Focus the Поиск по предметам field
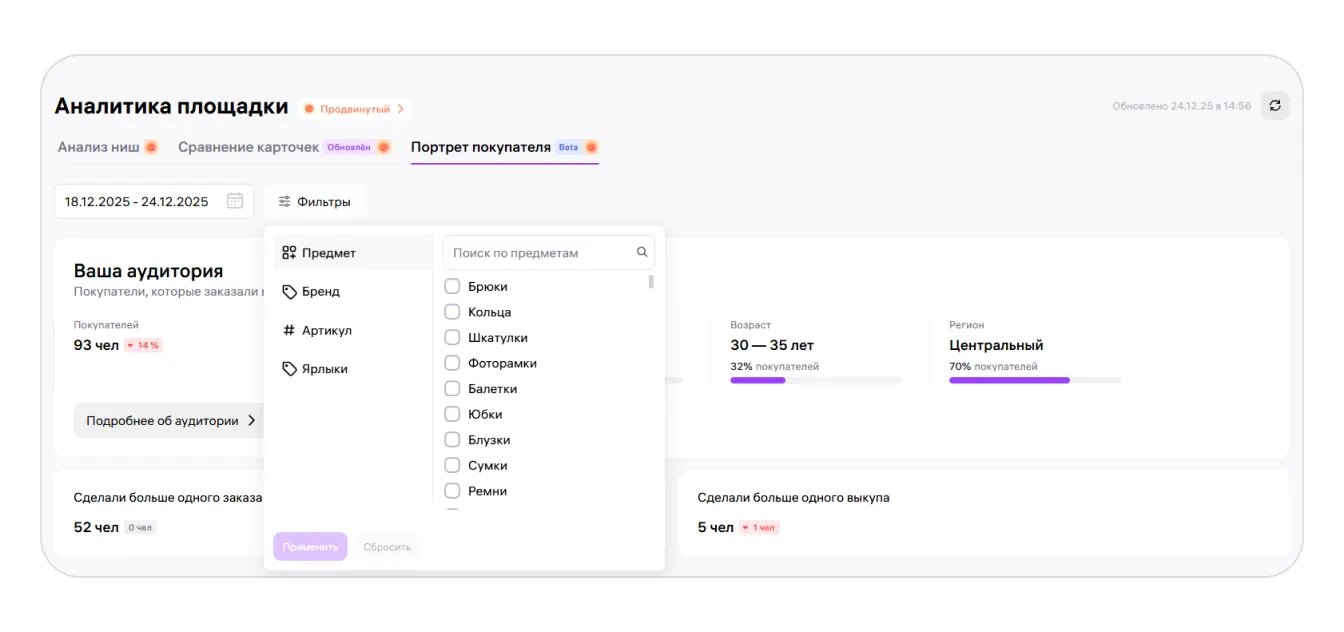Screen dimensions: 1344x632 pyautogui.click(x=538, y=253)
